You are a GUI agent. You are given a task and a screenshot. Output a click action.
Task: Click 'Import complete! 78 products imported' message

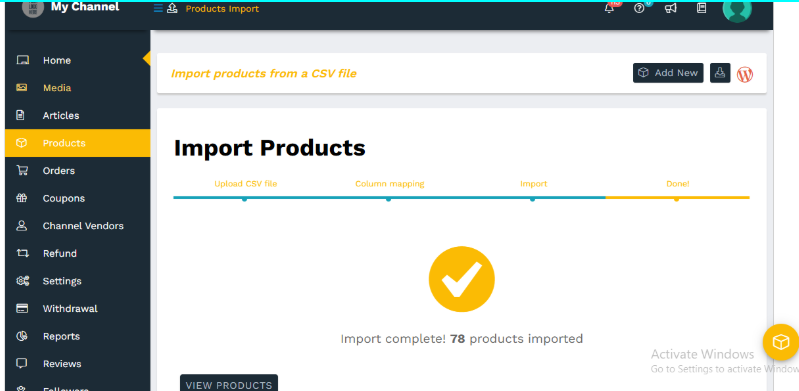pyautogui.click(x=462, y=338)
